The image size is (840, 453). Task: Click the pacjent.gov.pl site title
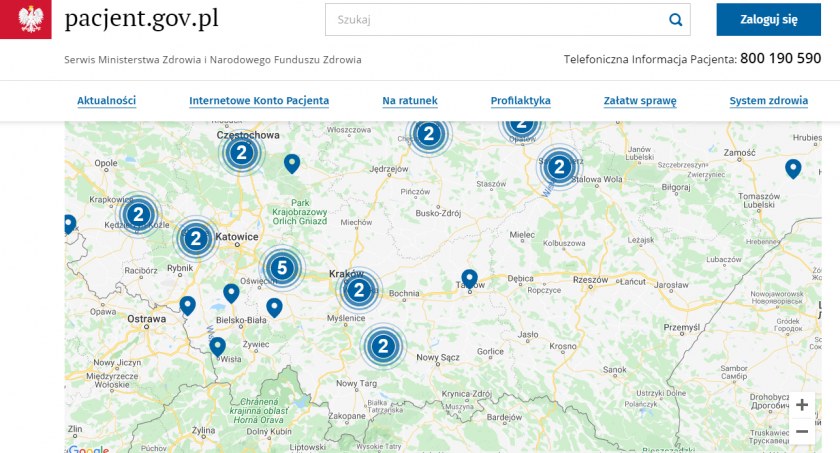click(x=141, y=19)
